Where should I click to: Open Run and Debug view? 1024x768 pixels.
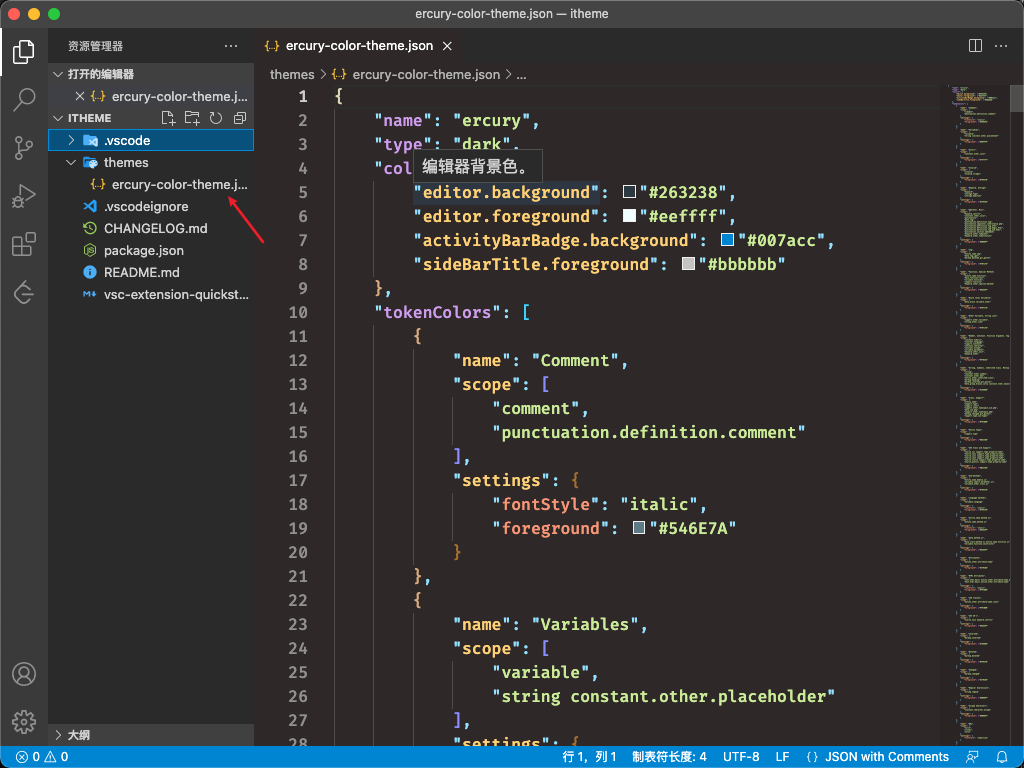[24, 196]
